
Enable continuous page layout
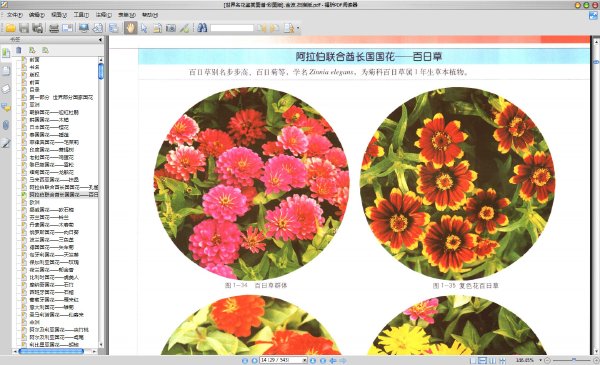coord(483,360)
